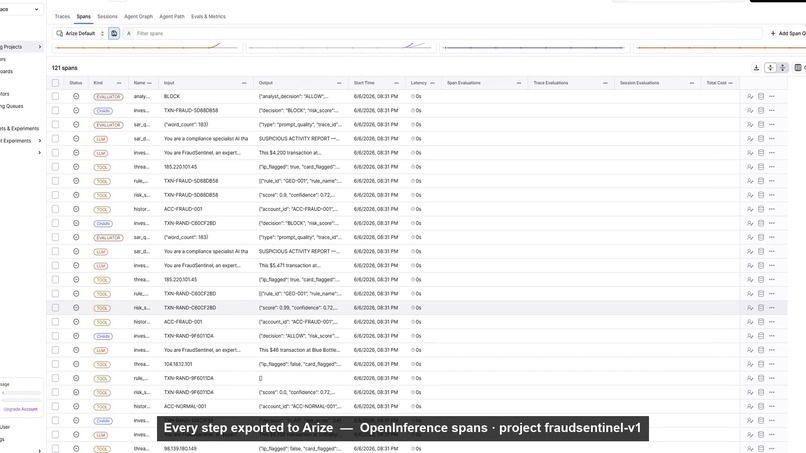Add the $4,200 transaction row to dataset
Viewport: 806px width, 453px height.
point(761,153)
